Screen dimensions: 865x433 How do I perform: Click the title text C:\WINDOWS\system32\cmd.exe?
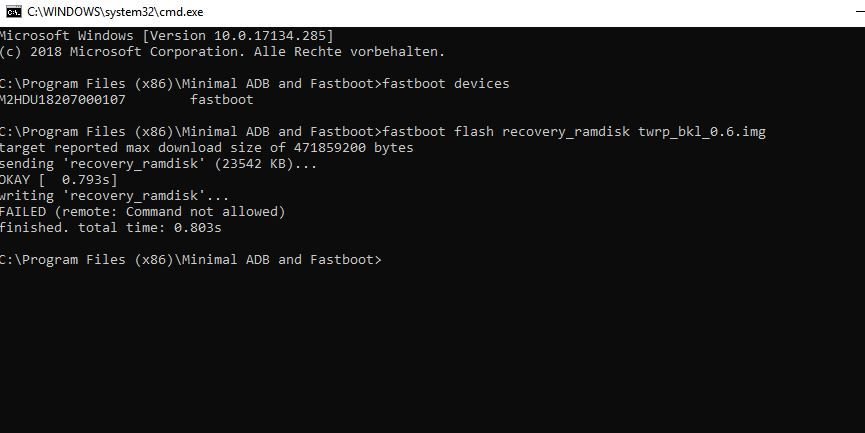(x=115, y=12)
